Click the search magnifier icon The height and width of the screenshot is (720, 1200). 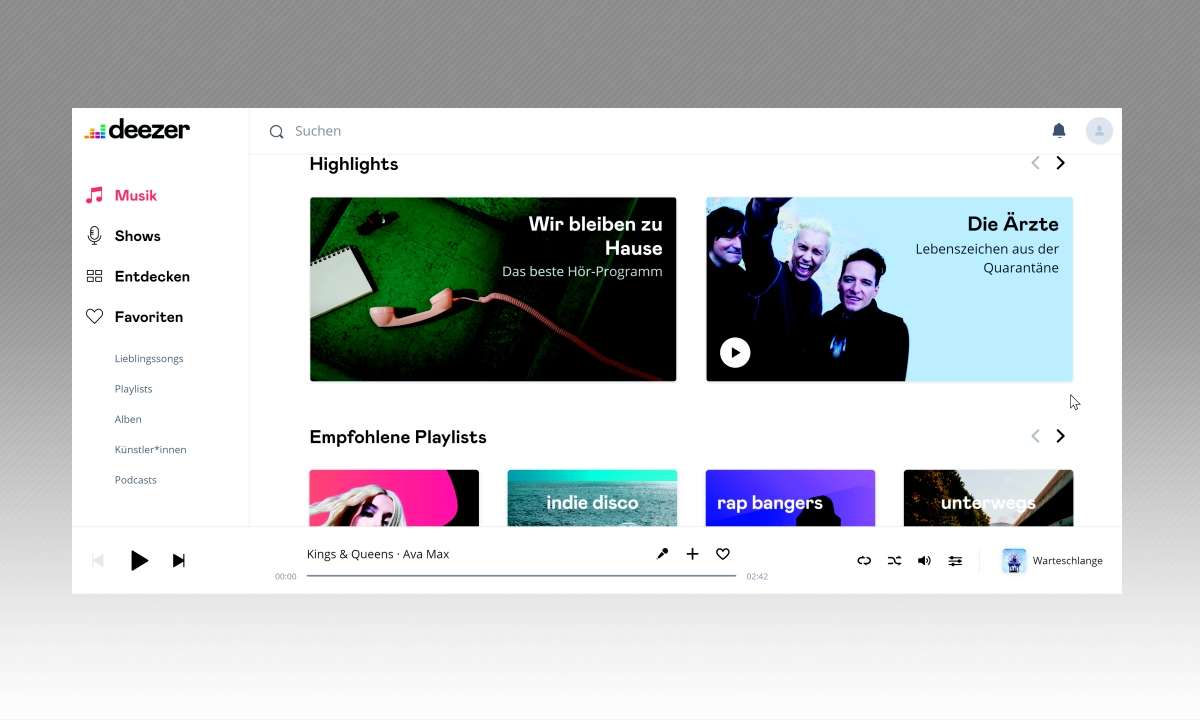pyautogui.click(x=277, y=131)
